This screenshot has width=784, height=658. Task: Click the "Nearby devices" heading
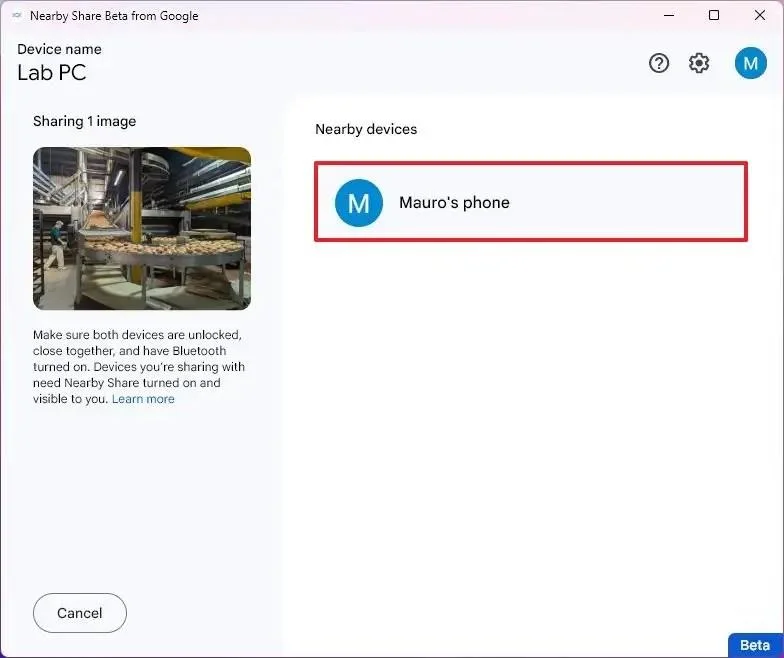tap(366, 130)
